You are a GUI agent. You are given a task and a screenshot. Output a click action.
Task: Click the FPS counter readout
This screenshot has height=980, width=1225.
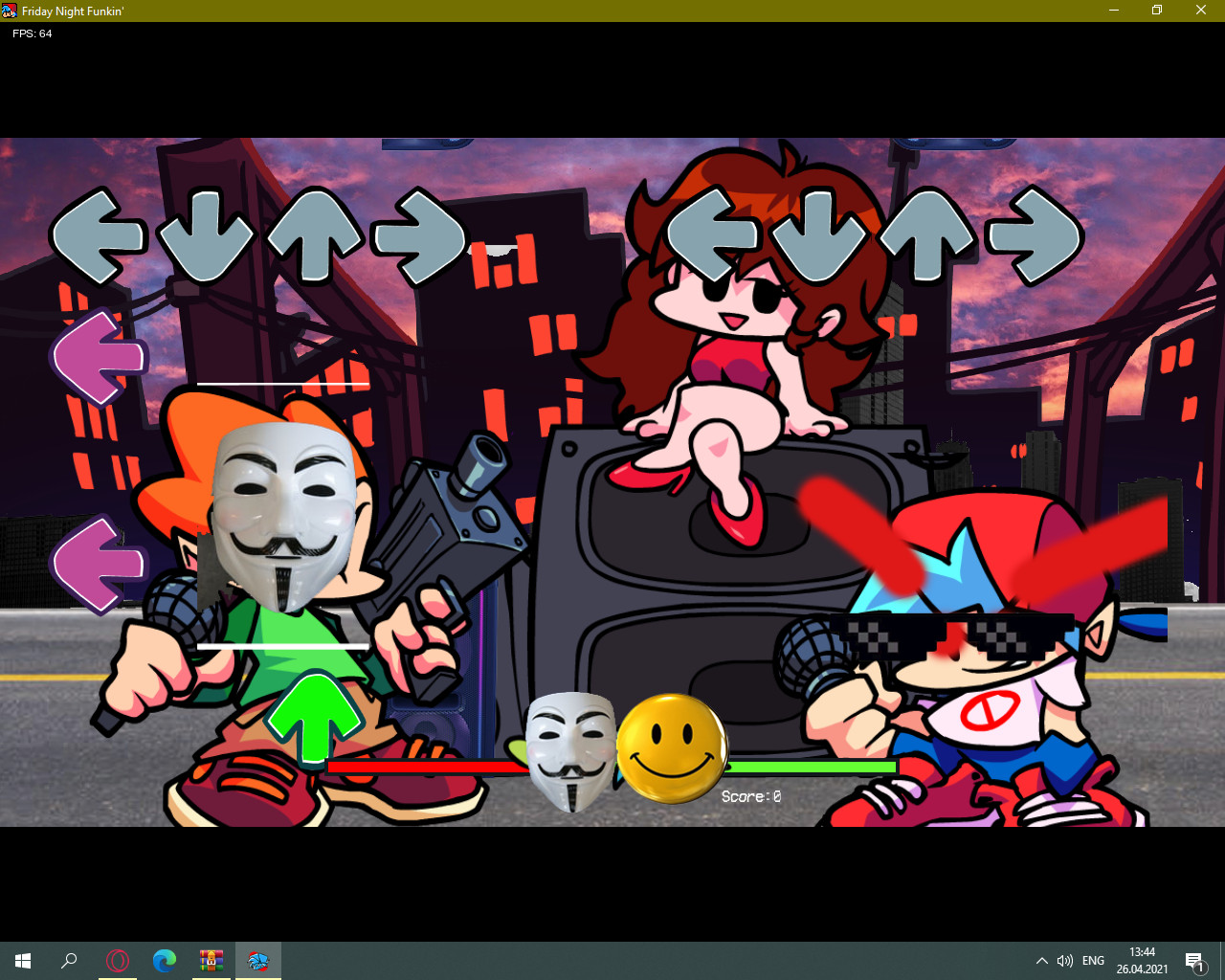33,33
